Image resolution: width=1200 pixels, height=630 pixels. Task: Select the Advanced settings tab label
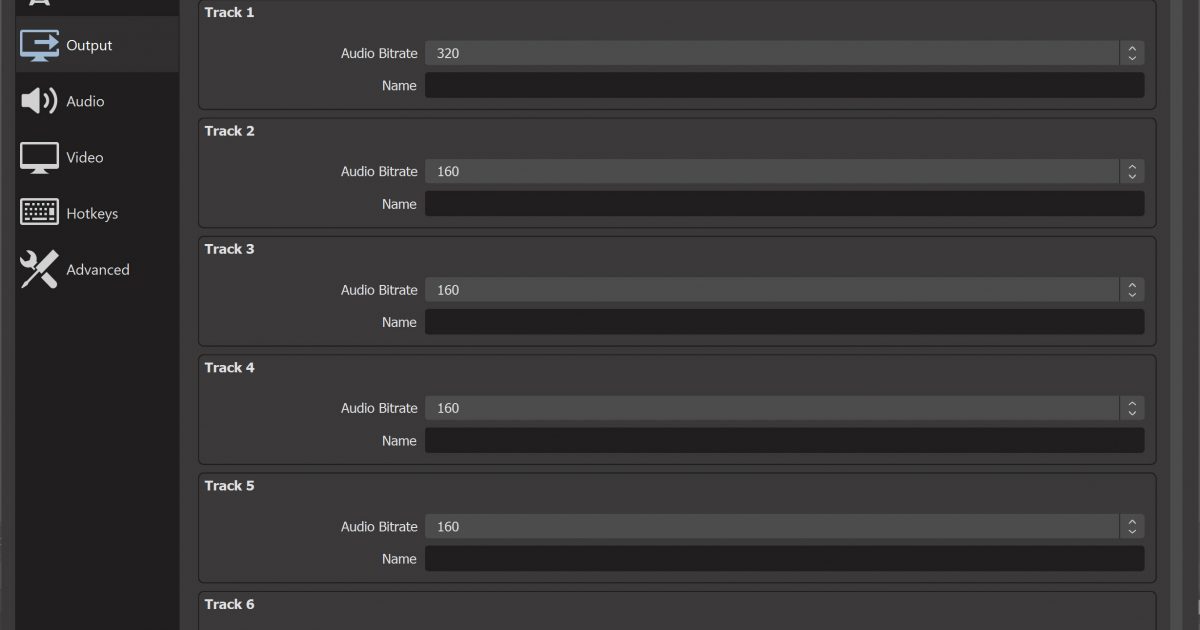(x=98, y=269)
